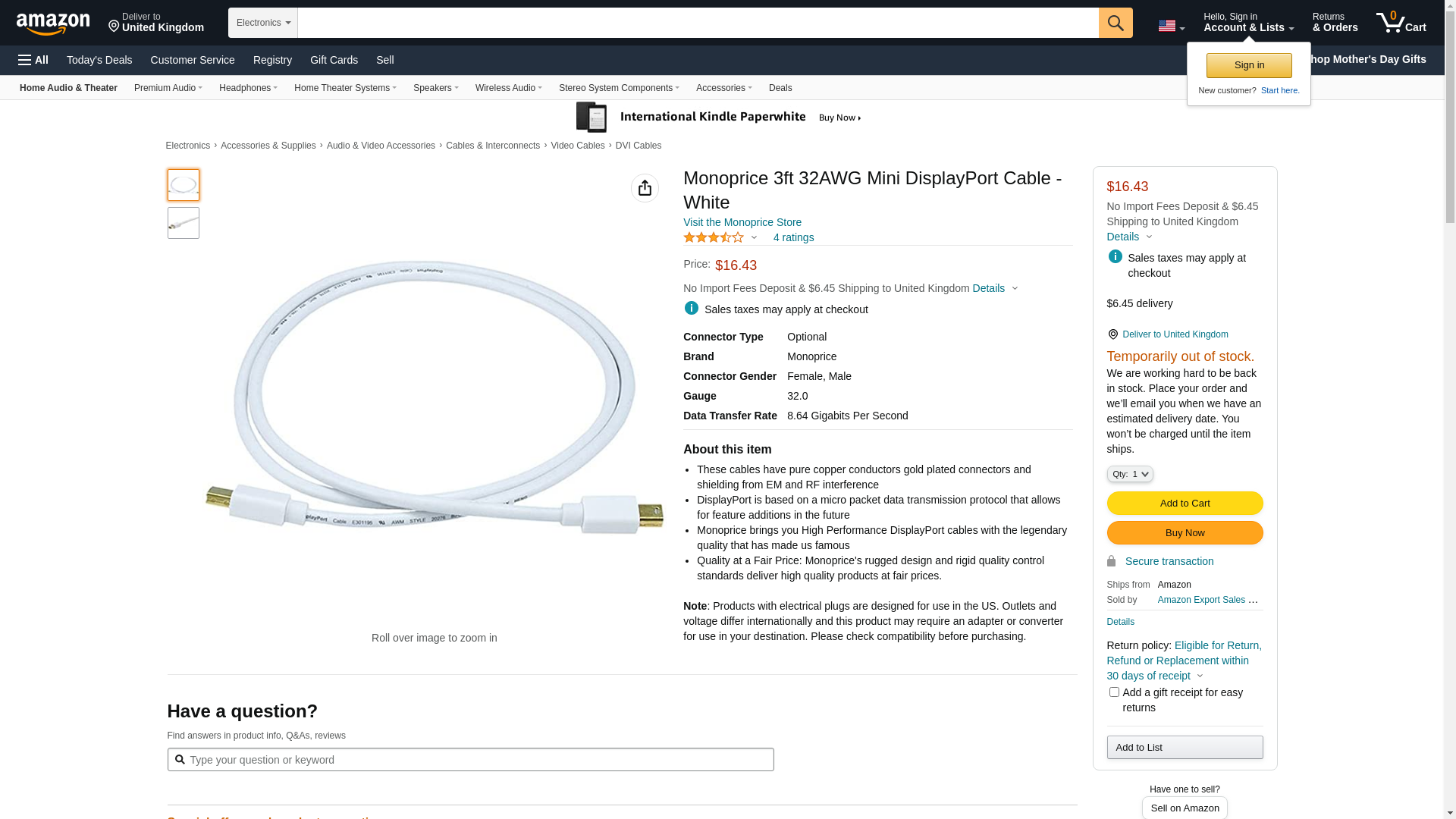Expand the Headphones submenu
Image resolution: width=1456 pixels, height=819 pixels.
pos(248,88)
